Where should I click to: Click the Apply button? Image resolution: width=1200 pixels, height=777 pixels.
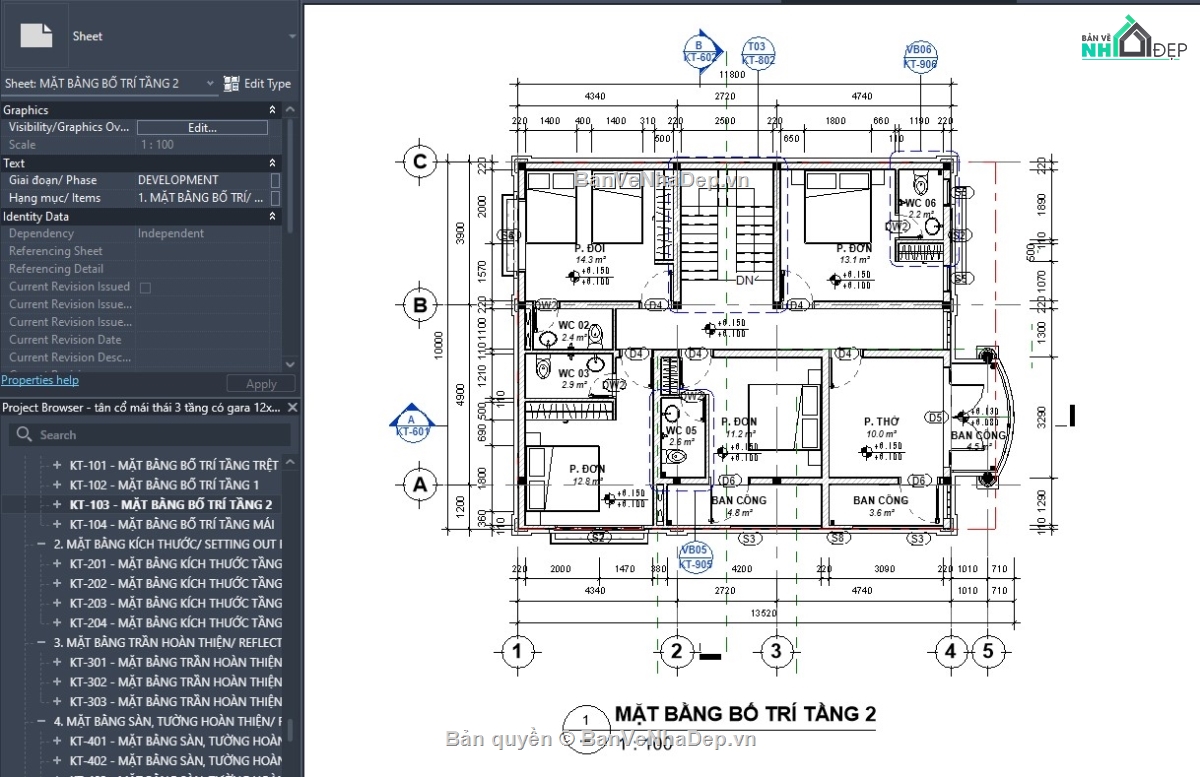click(x=261, y=384)
